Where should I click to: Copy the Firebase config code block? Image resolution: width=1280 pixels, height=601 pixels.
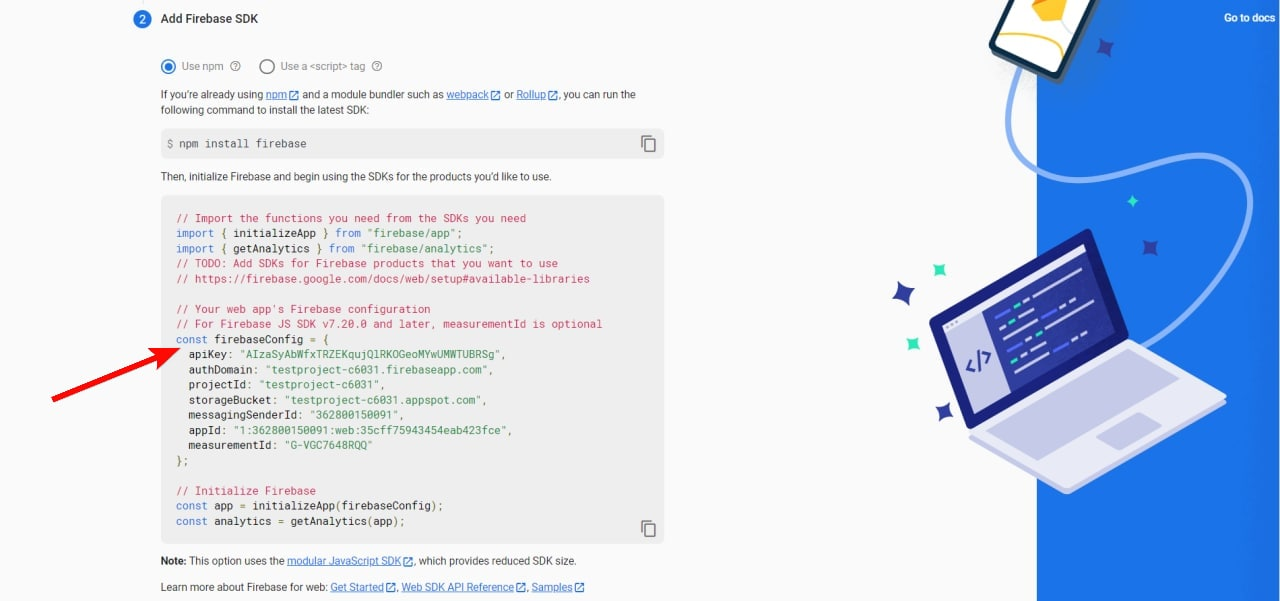pyautogui.click(x=648, y=528)
